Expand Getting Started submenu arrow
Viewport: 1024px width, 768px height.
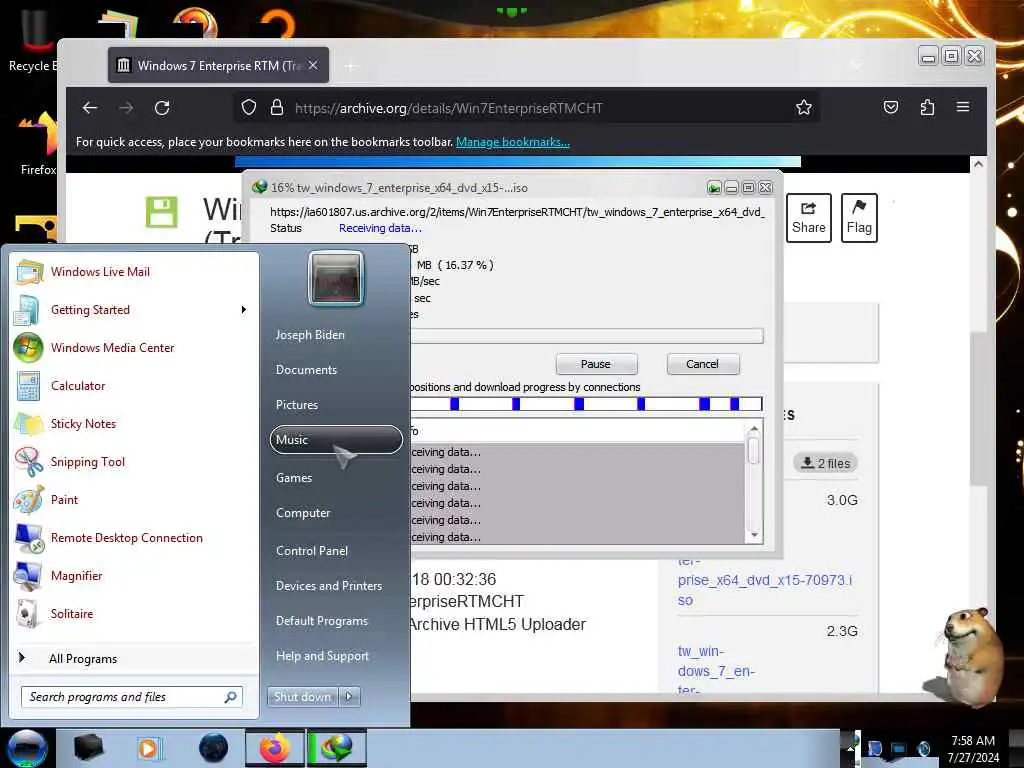[244, 310]
